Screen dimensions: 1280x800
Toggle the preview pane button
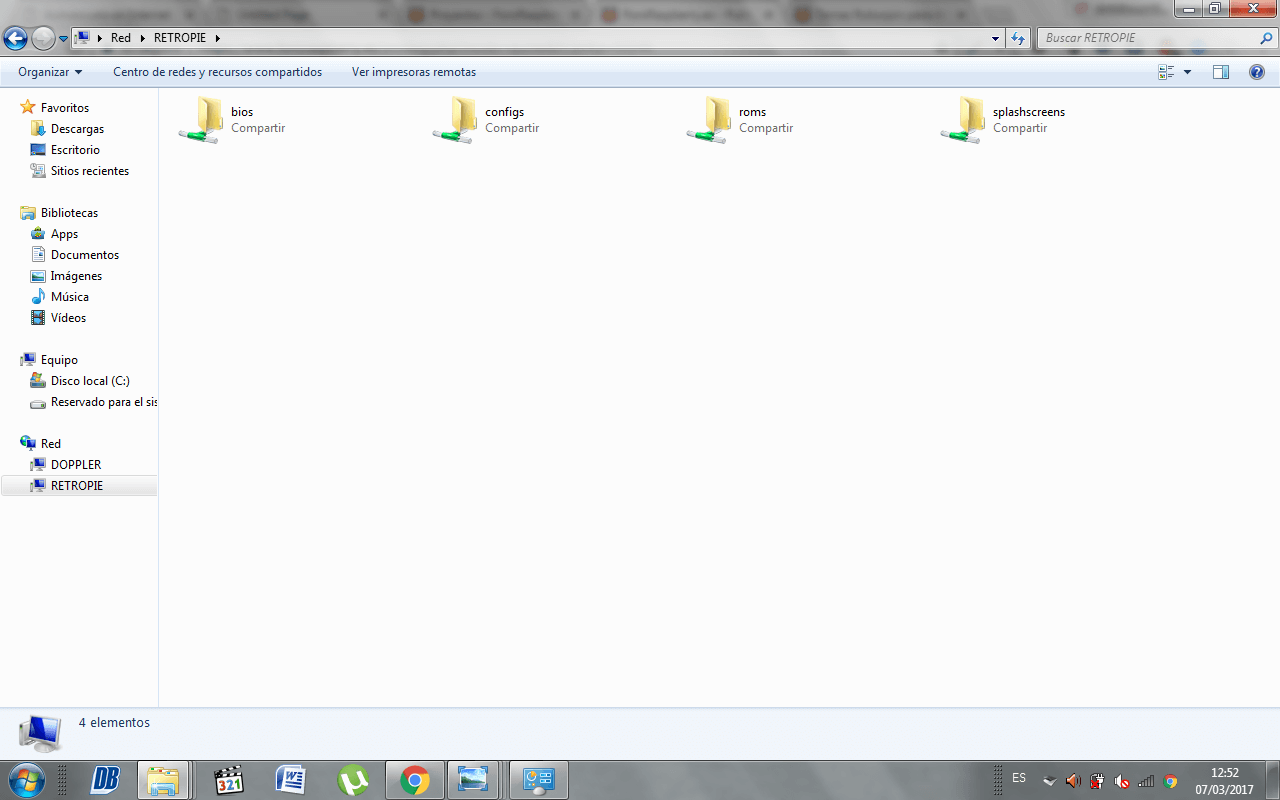[1220, 72]
